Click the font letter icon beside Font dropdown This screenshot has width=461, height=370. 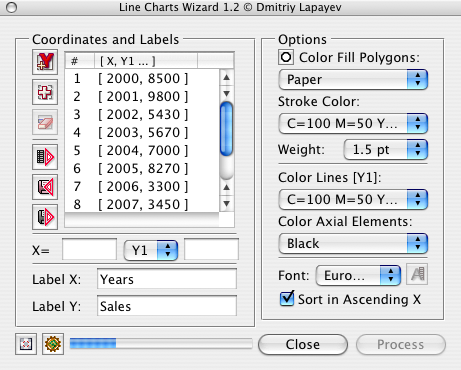click(x=417, y=274)
